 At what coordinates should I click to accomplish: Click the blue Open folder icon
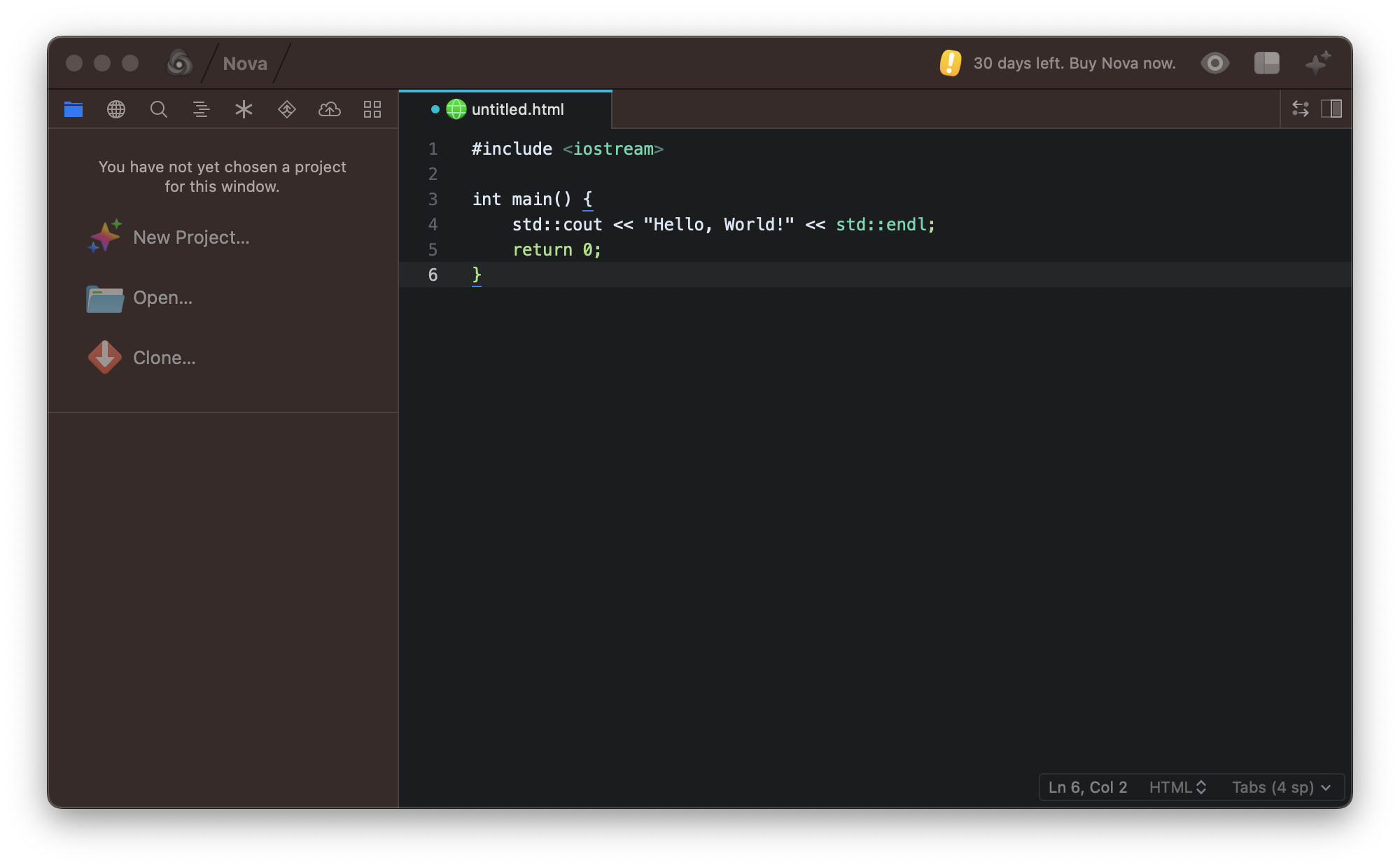pos(105,298)
